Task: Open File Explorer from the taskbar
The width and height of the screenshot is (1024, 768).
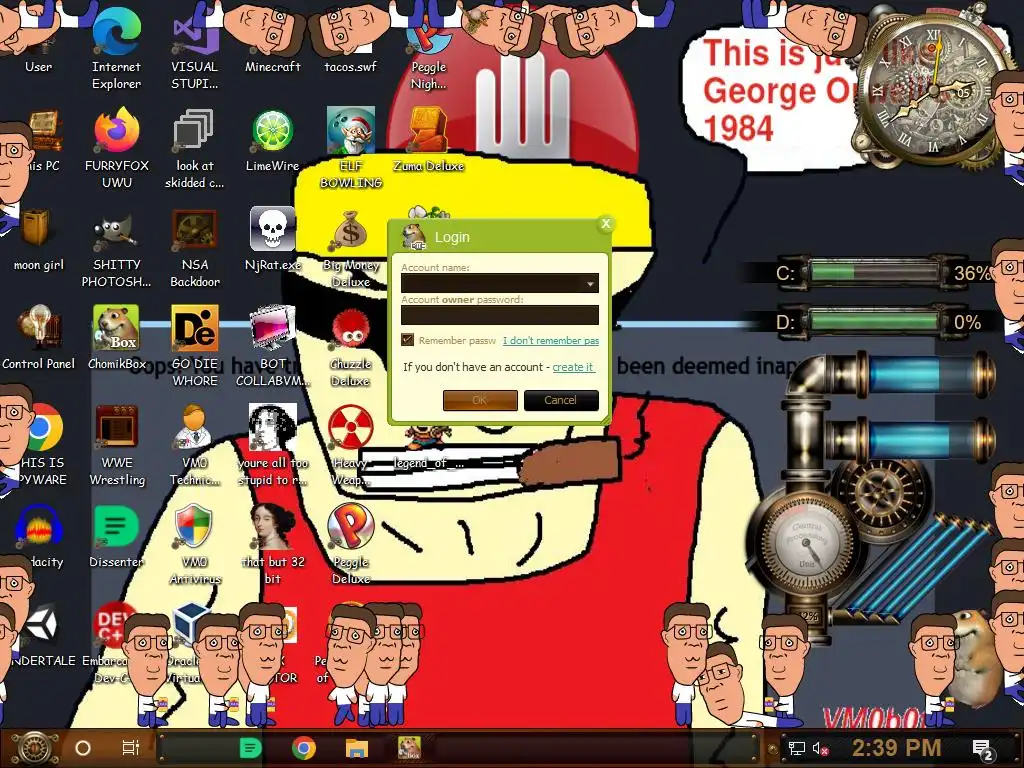Action: [357, 748]
